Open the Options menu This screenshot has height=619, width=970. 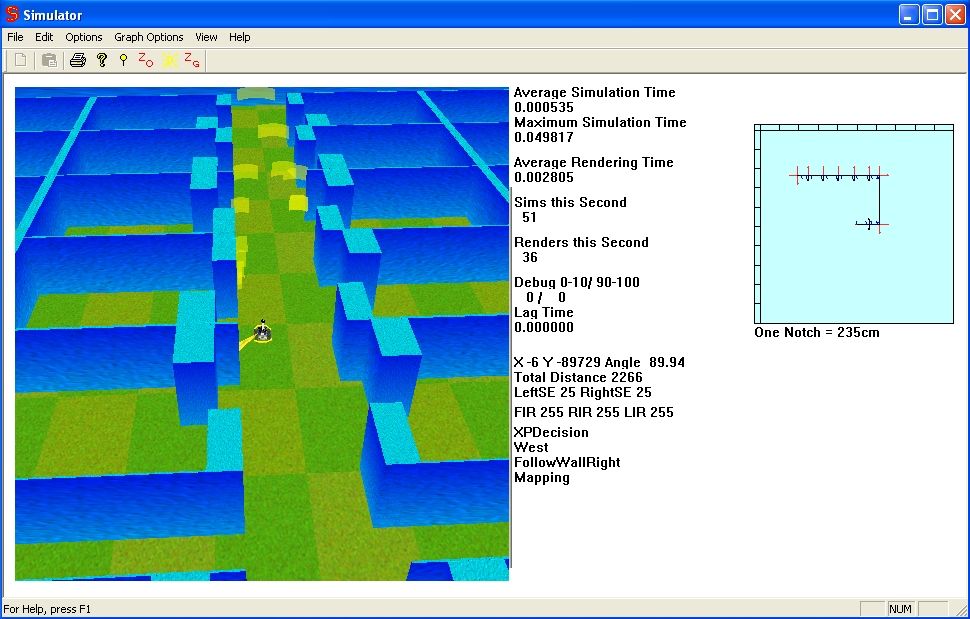[x=84, y=37]
